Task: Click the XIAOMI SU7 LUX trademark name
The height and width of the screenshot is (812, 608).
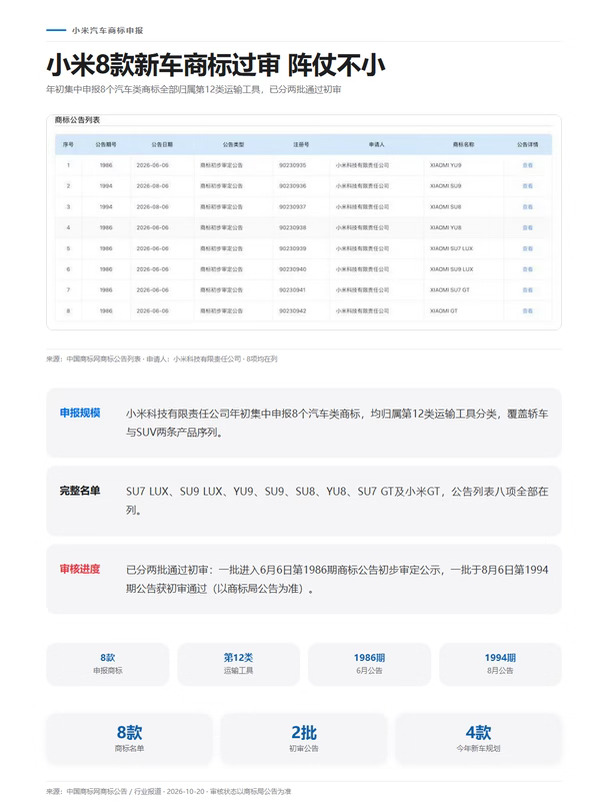Action: [451, 249]
